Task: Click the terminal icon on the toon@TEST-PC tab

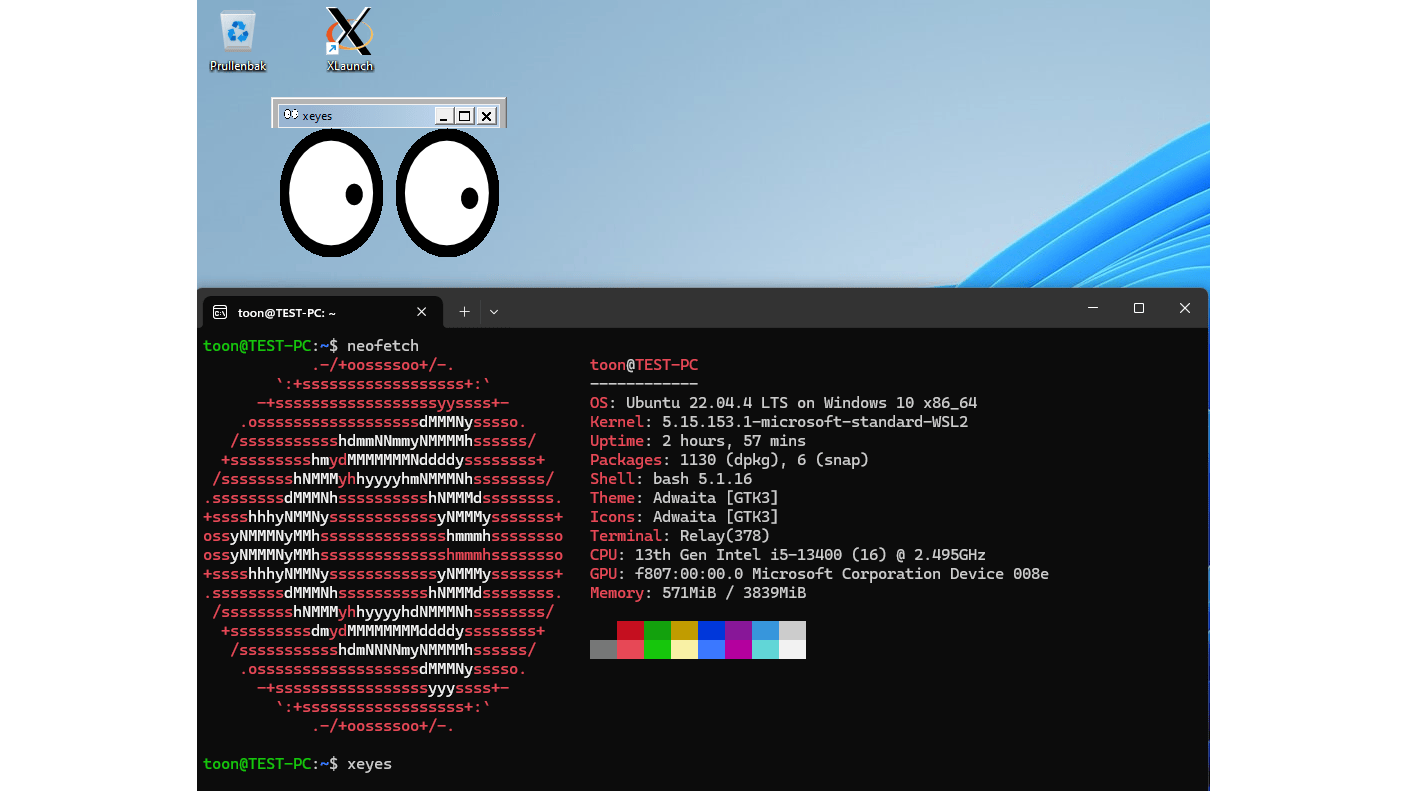Action: [x=220, y=312]
